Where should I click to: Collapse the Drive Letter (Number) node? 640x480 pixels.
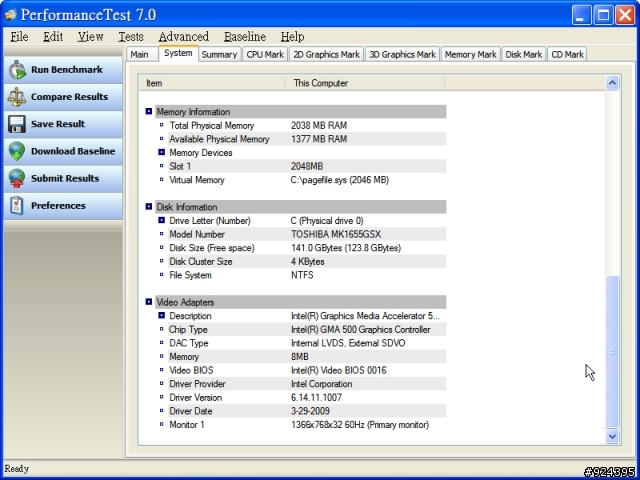[162, 220]
